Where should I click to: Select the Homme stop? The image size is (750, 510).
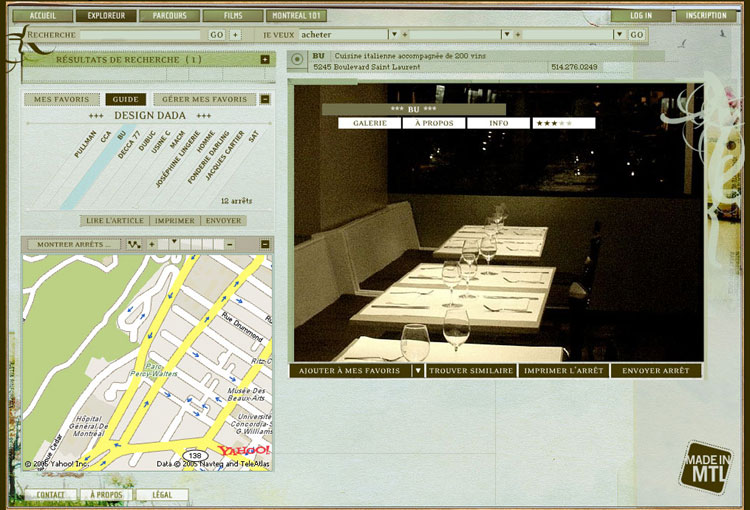tap(206, 141)
